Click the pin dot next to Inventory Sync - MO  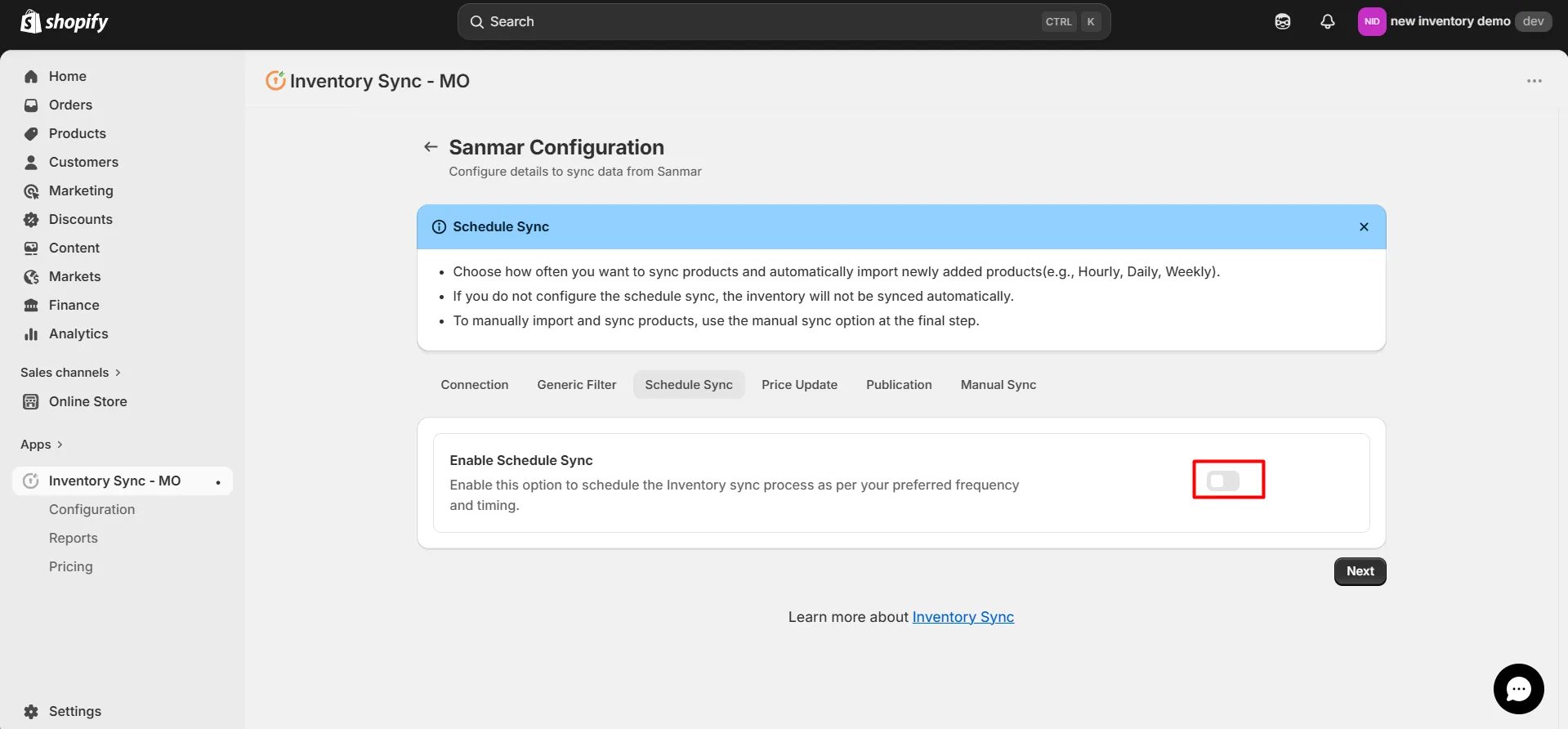tap(218, 482)
